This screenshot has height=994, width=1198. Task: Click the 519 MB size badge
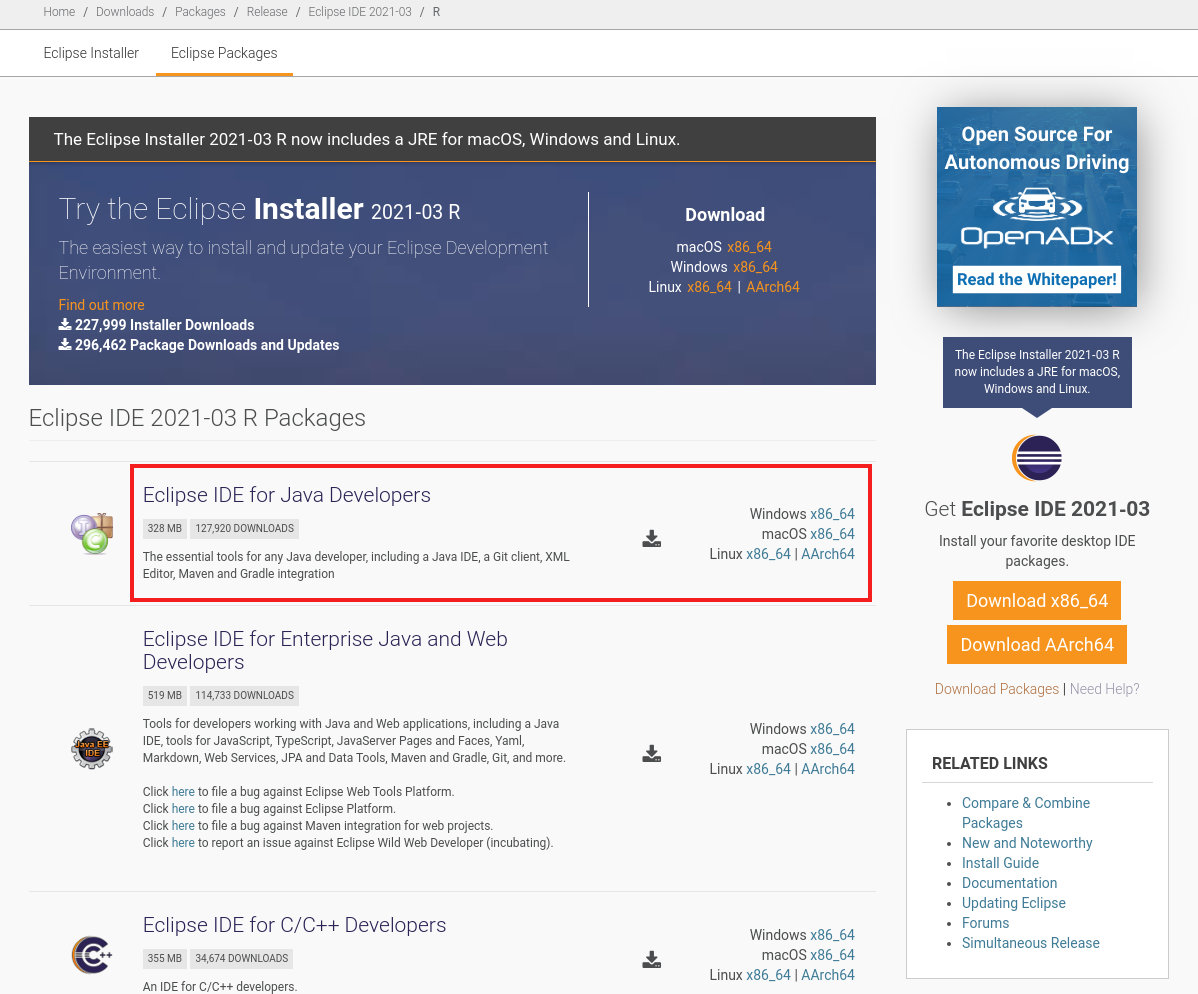pos(164,695)
